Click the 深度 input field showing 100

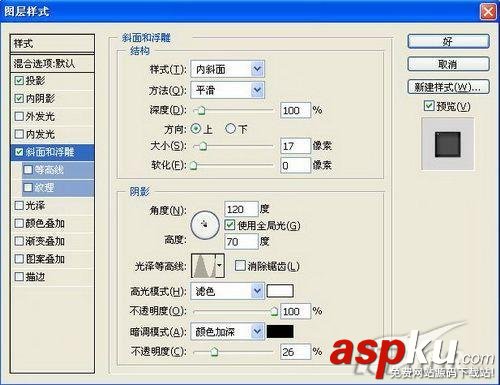295,110
